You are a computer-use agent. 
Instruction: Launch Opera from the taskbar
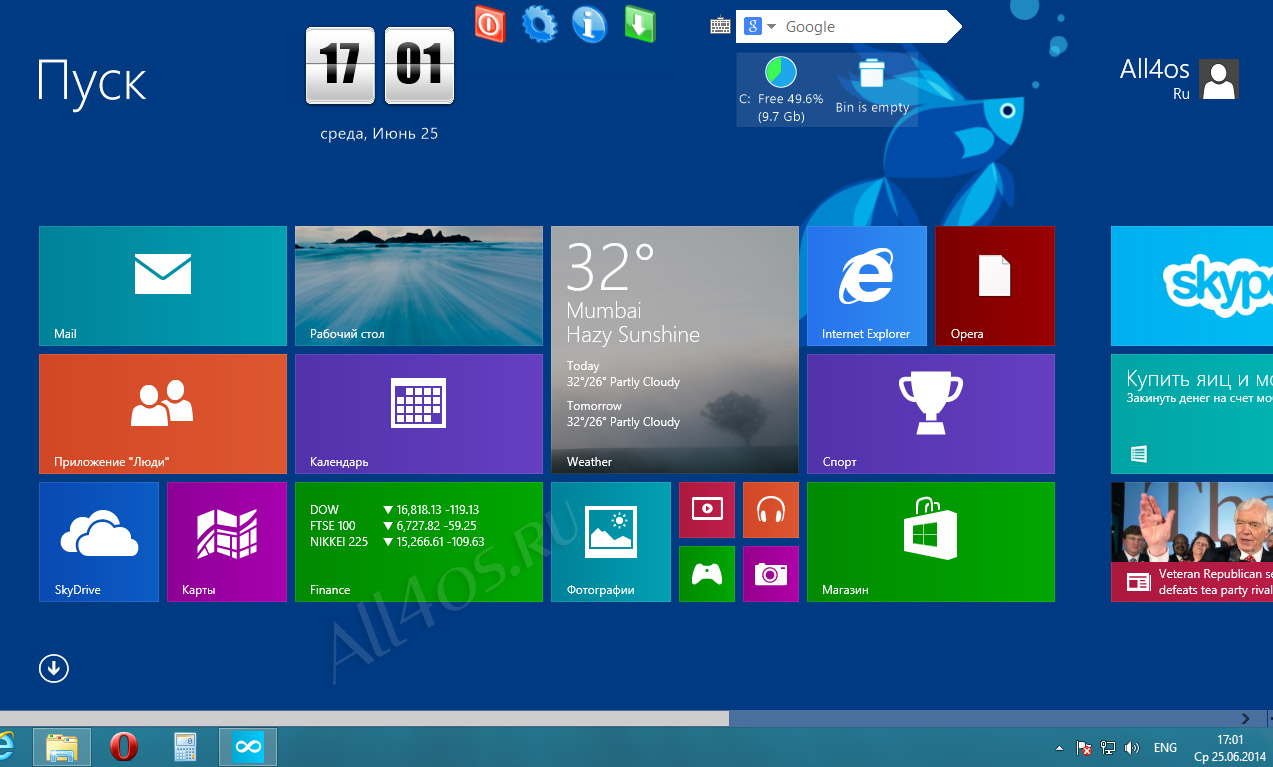[124, 747]
